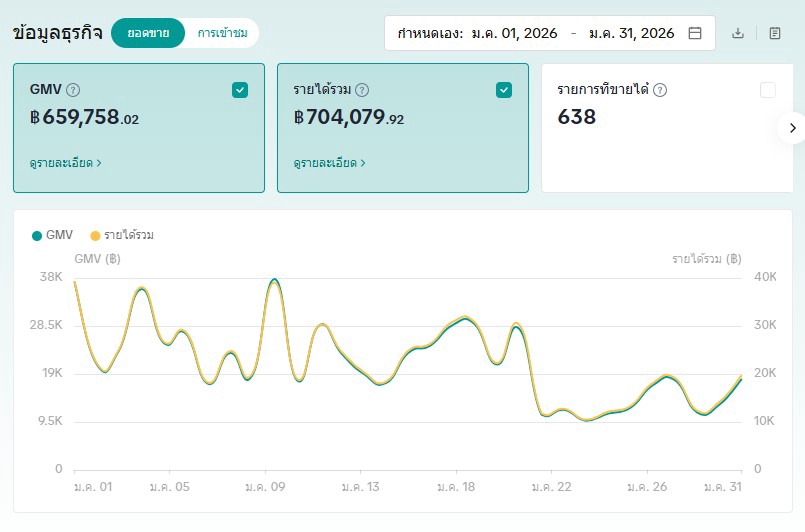Click help icon next to GMV
Image resolution: width=805 pixels, height=532 pixels.
(73, 90)
